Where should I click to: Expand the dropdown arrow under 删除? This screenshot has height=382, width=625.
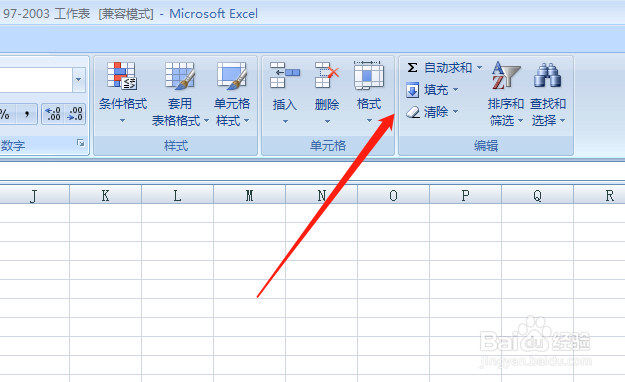pos(327,121)
